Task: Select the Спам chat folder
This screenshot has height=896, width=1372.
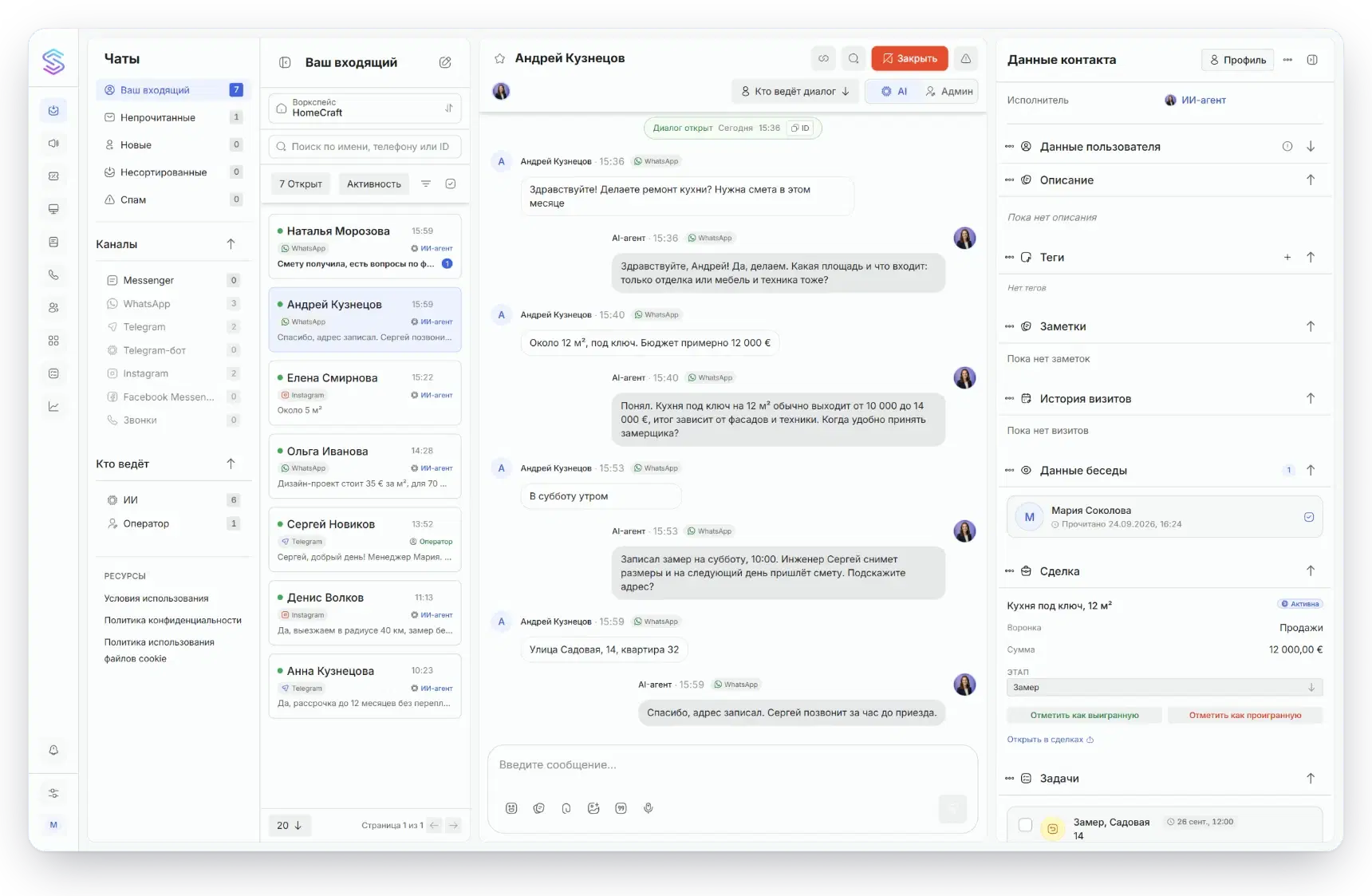Action: 172,199
